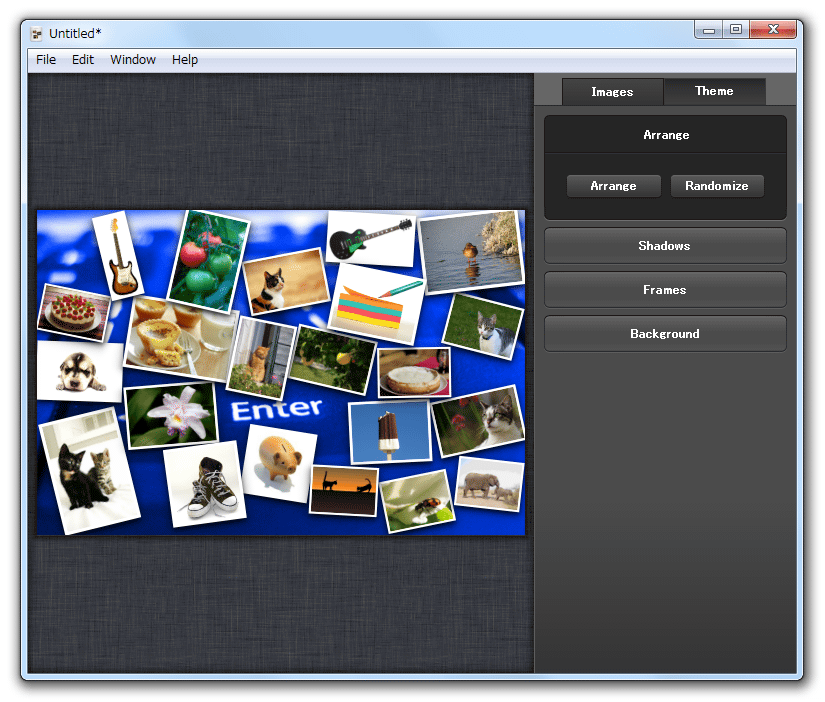
Task: Click the application icon in title bar
Action: (36, 34)
